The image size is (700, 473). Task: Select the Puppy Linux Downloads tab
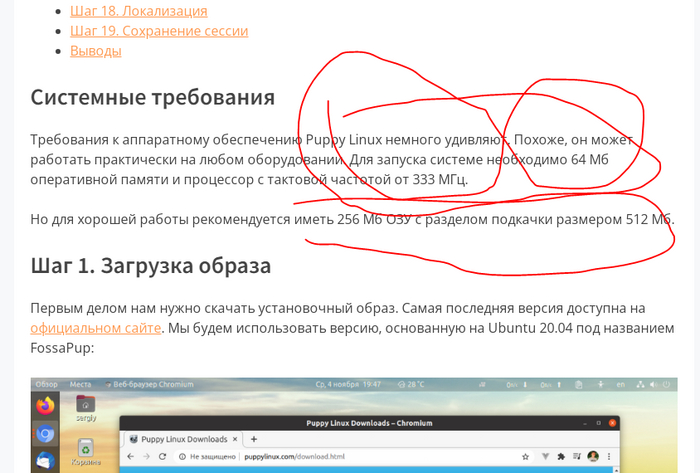182,439
